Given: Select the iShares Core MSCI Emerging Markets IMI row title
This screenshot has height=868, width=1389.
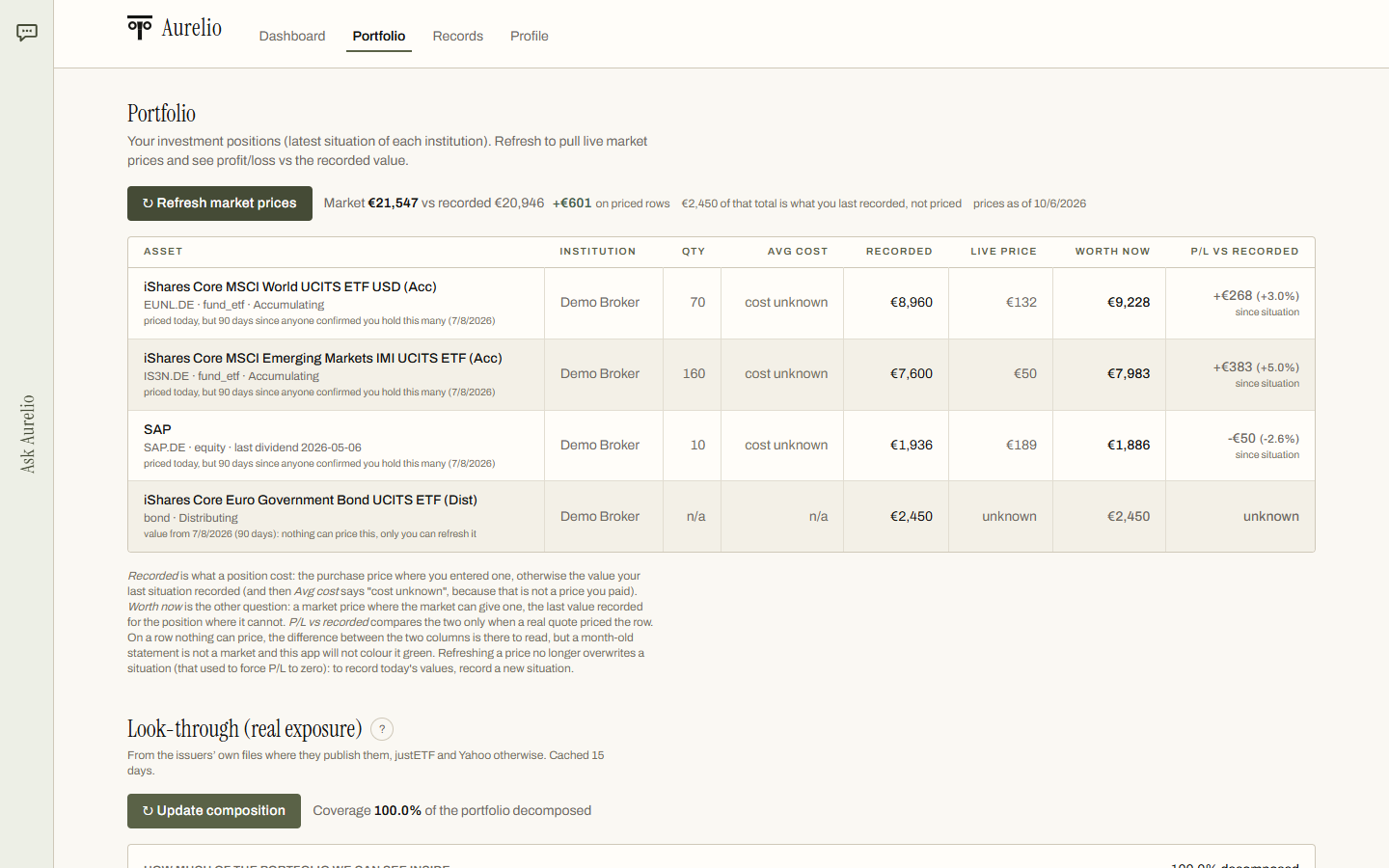Looking at the screenshot, I should pyautogui.click(x=323, y=358).
